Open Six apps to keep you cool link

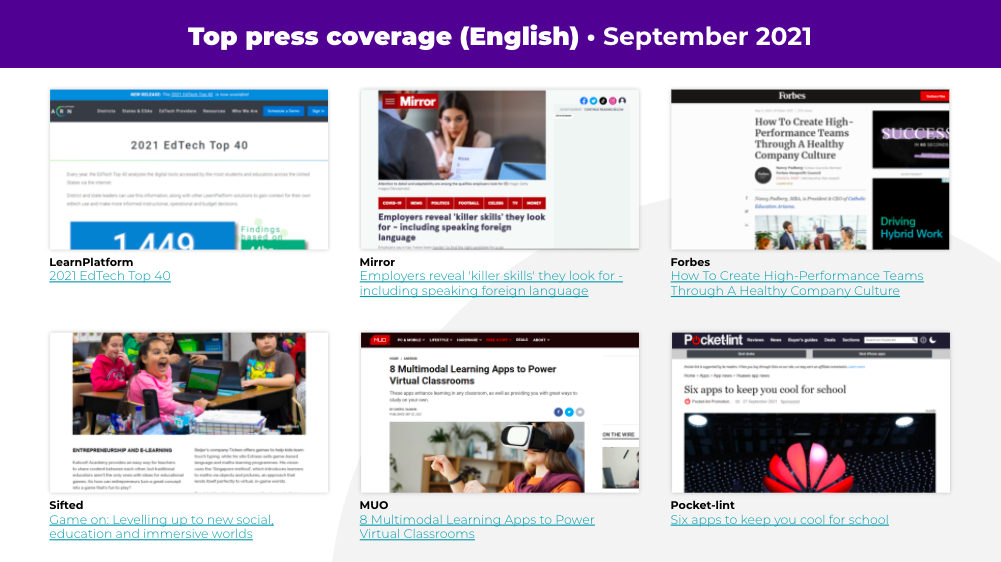click(x=779, y=520)
